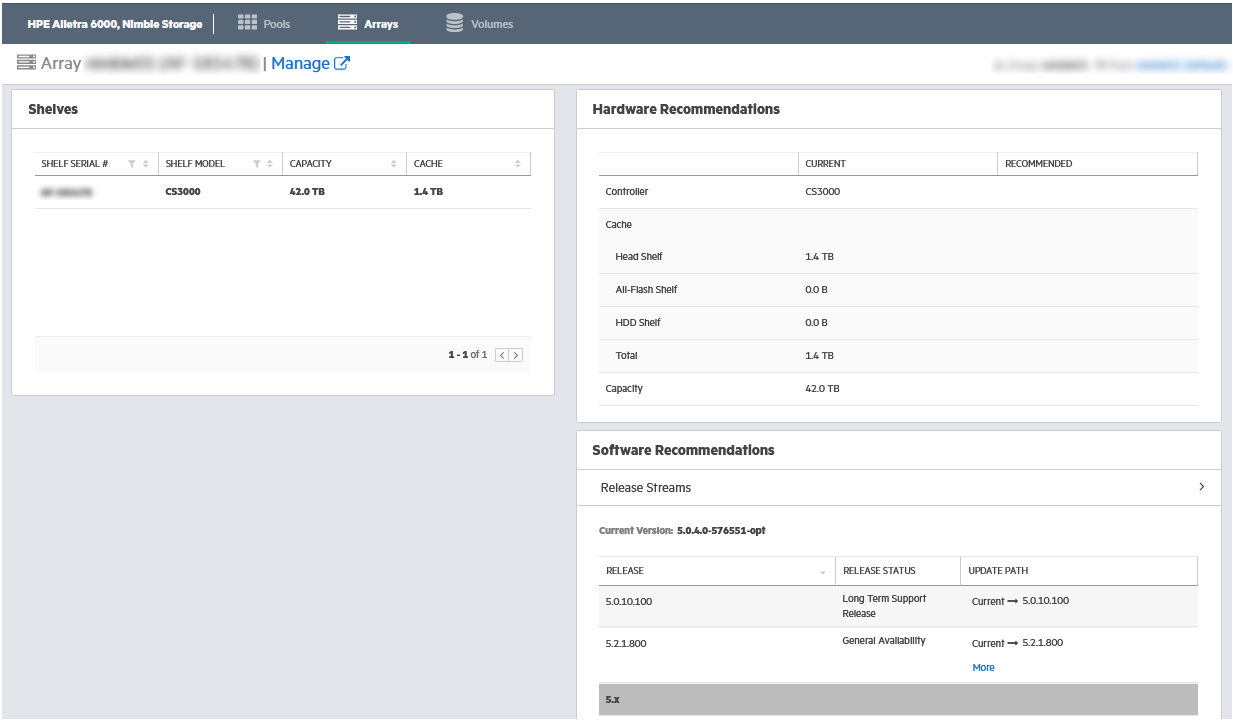This screenshot has height=721, width=1233.
Task: Select the HDD Shelf row label
Action: (x=638, y=323)
